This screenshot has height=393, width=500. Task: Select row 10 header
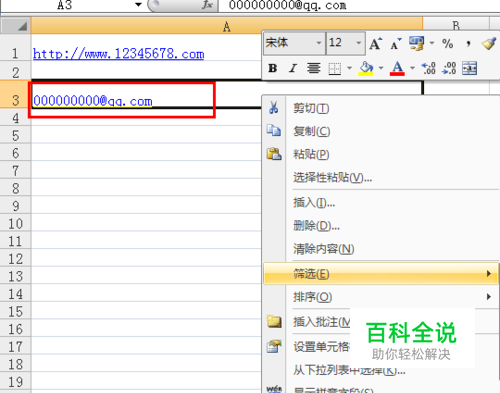(x=15, y=223)
